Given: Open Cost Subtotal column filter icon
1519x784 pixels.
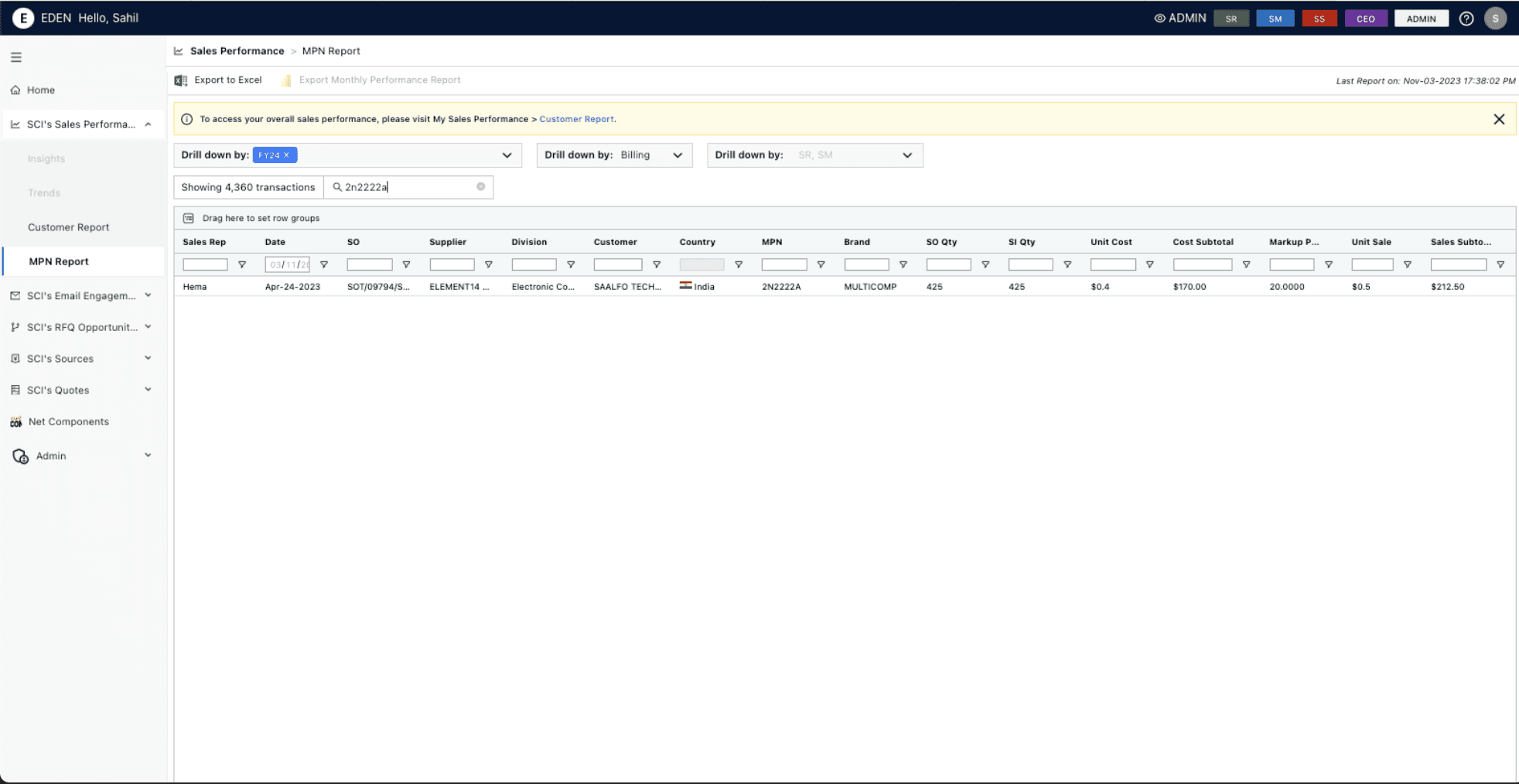Looking at the screenshot, I should click(1246, 264).
